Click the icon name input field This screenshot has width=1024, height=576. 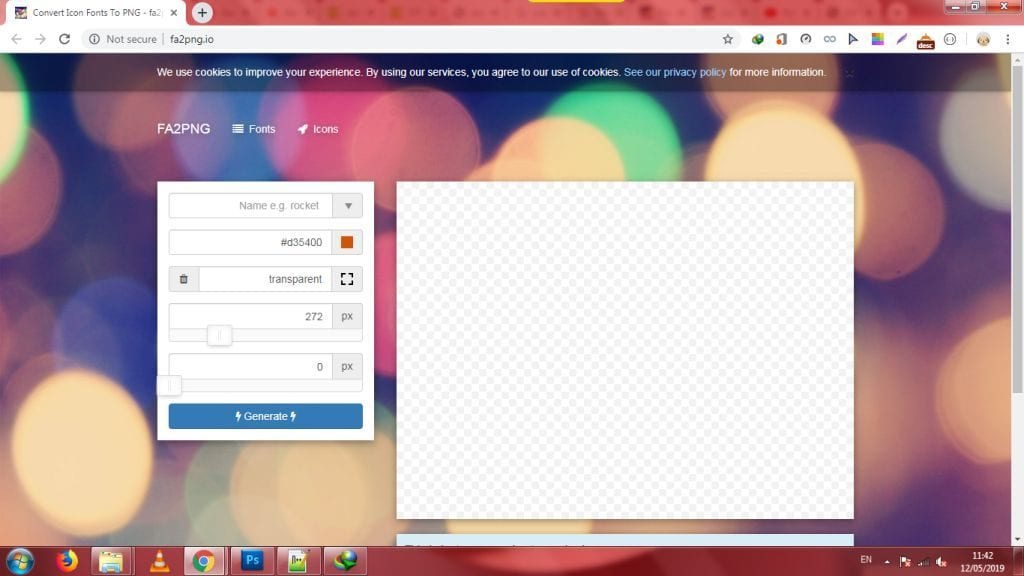(251, 206)
